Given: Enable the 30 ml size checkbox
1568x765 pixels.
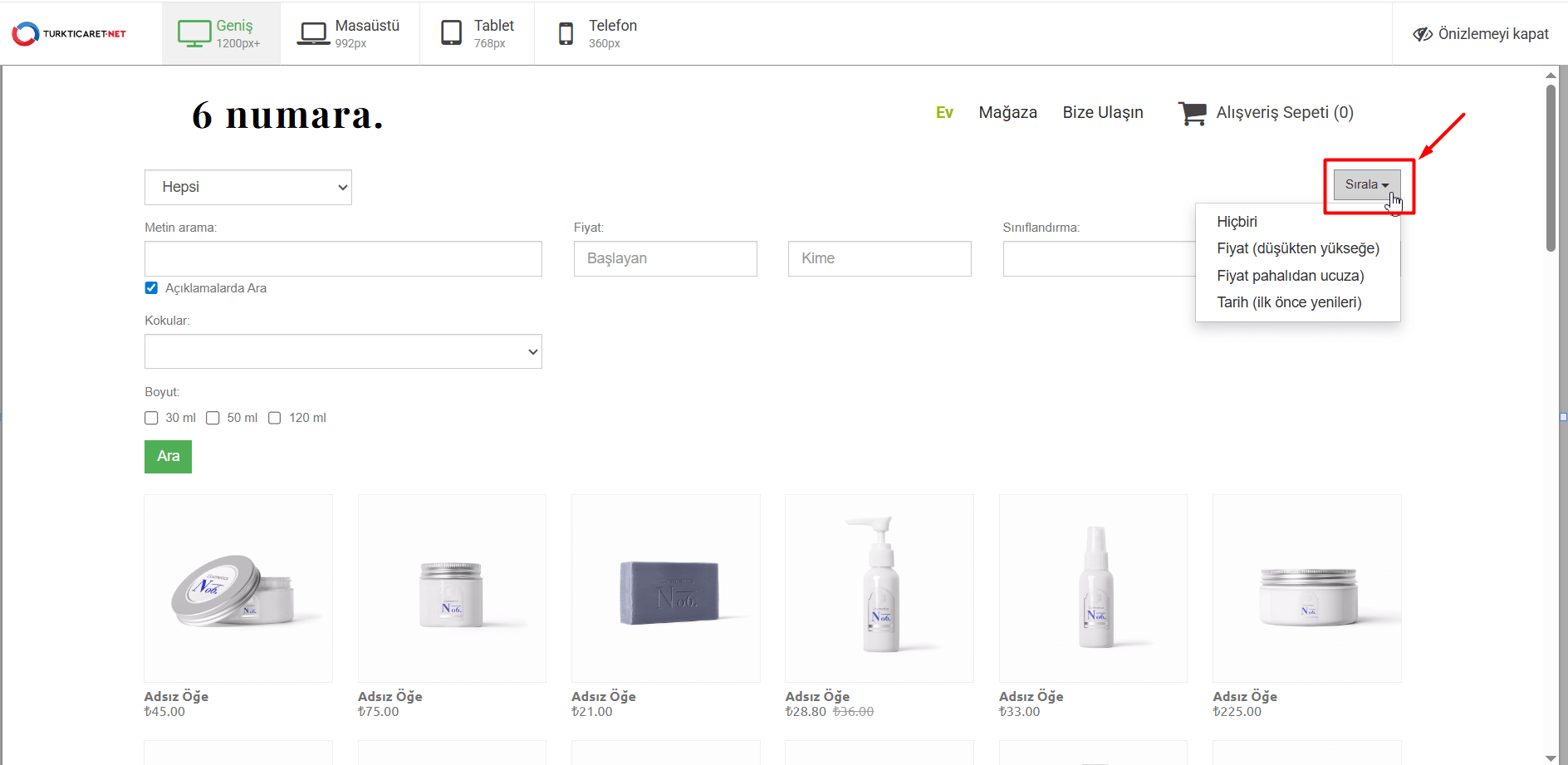Looking at the screenshot, I should (151, 418).
